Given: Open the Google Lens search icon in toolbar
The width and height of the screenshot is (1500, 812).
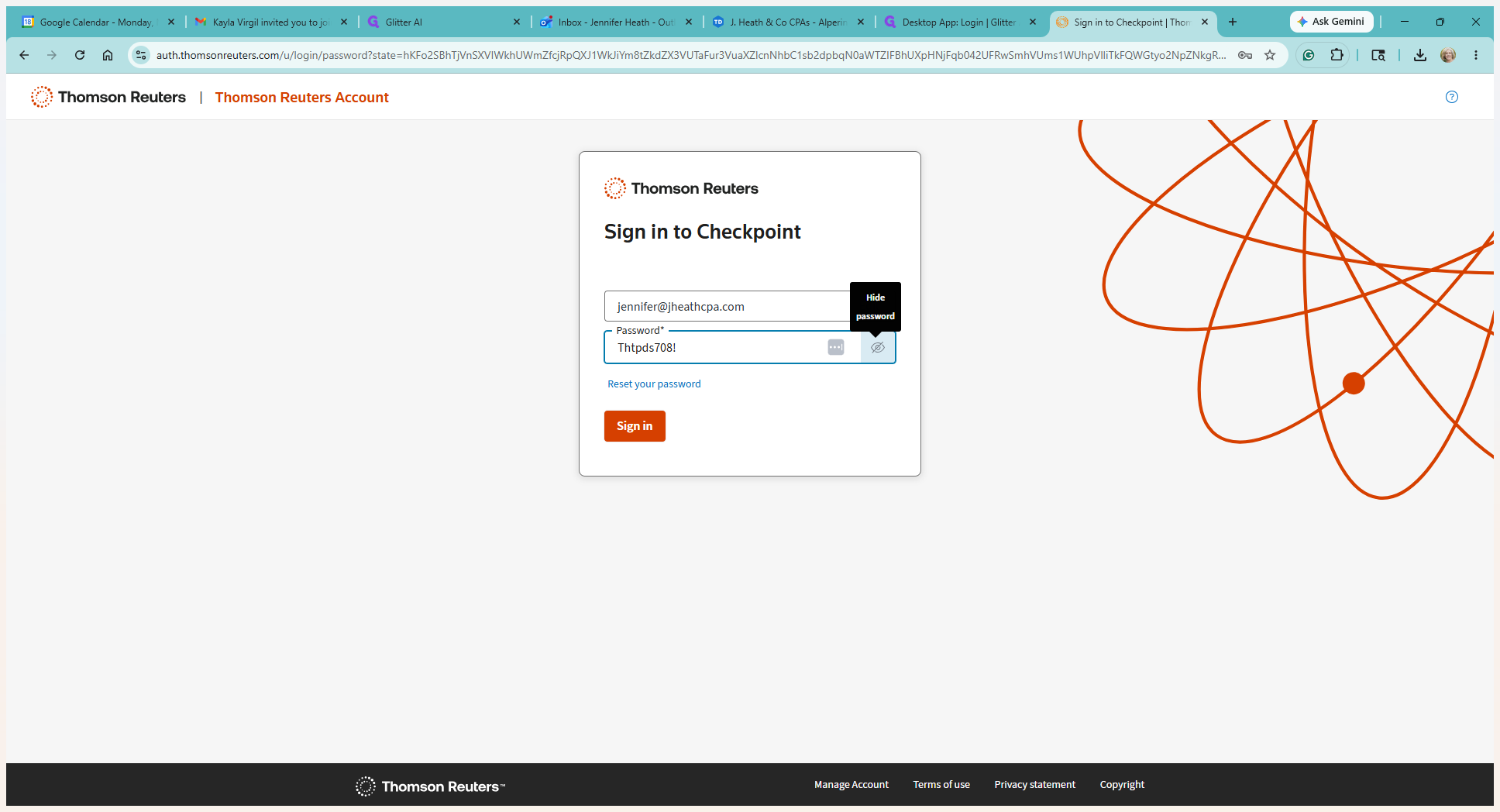Looking at the screenshot, I should (1378, 55).
